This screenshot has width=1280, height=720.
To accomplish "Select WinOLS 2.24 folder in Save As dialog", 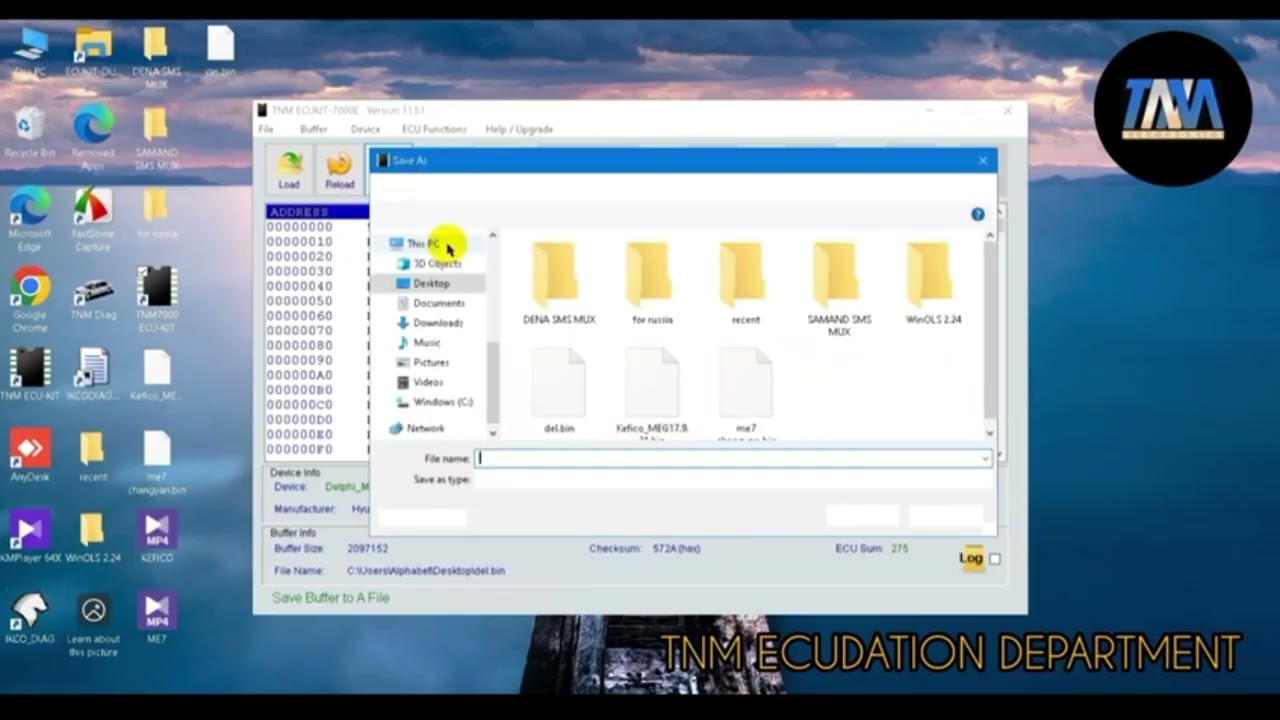I will pyautogui.click(x=933, y=283).
